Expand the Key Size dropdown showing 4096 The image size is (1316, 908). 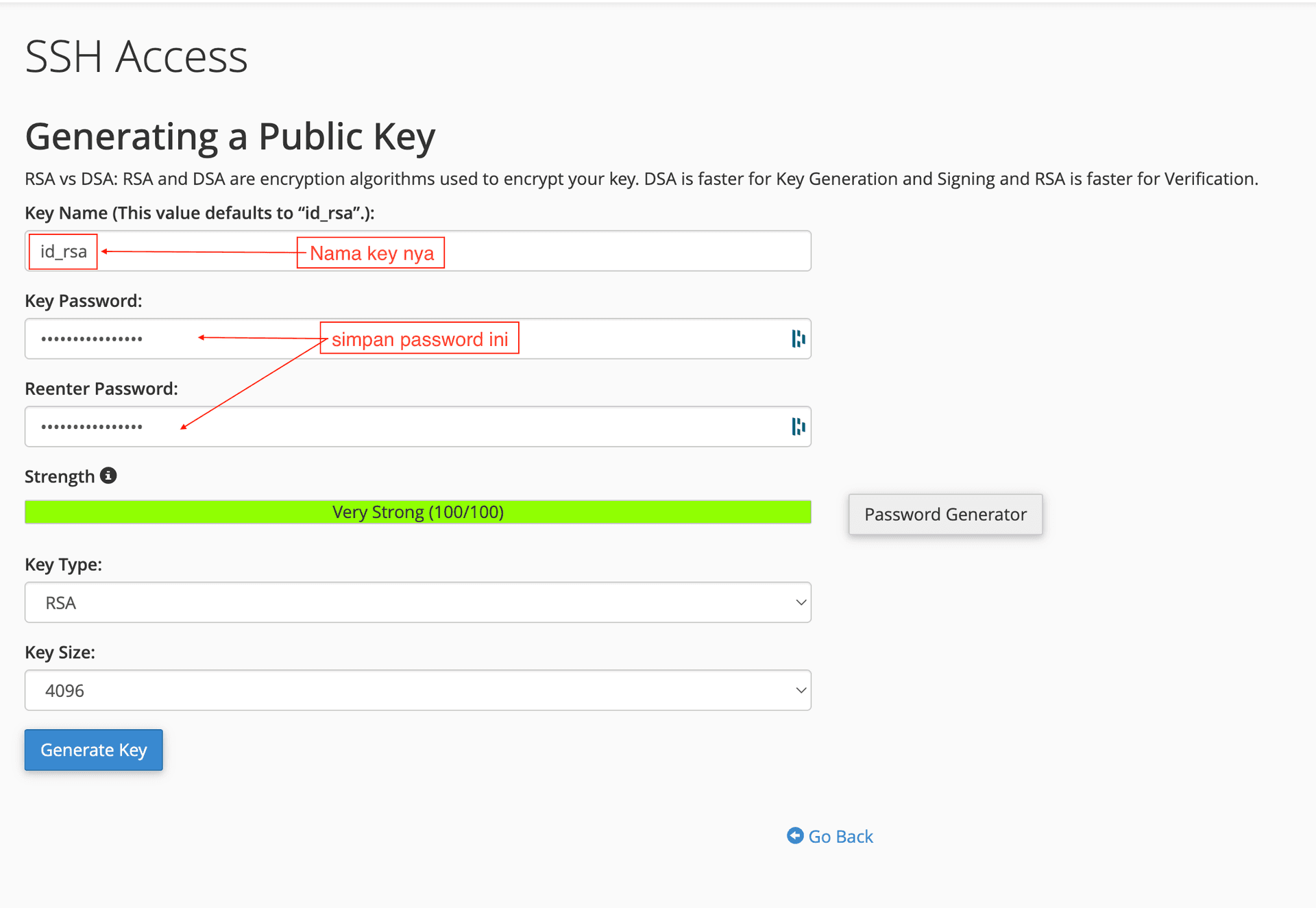(x=417, y=690)
